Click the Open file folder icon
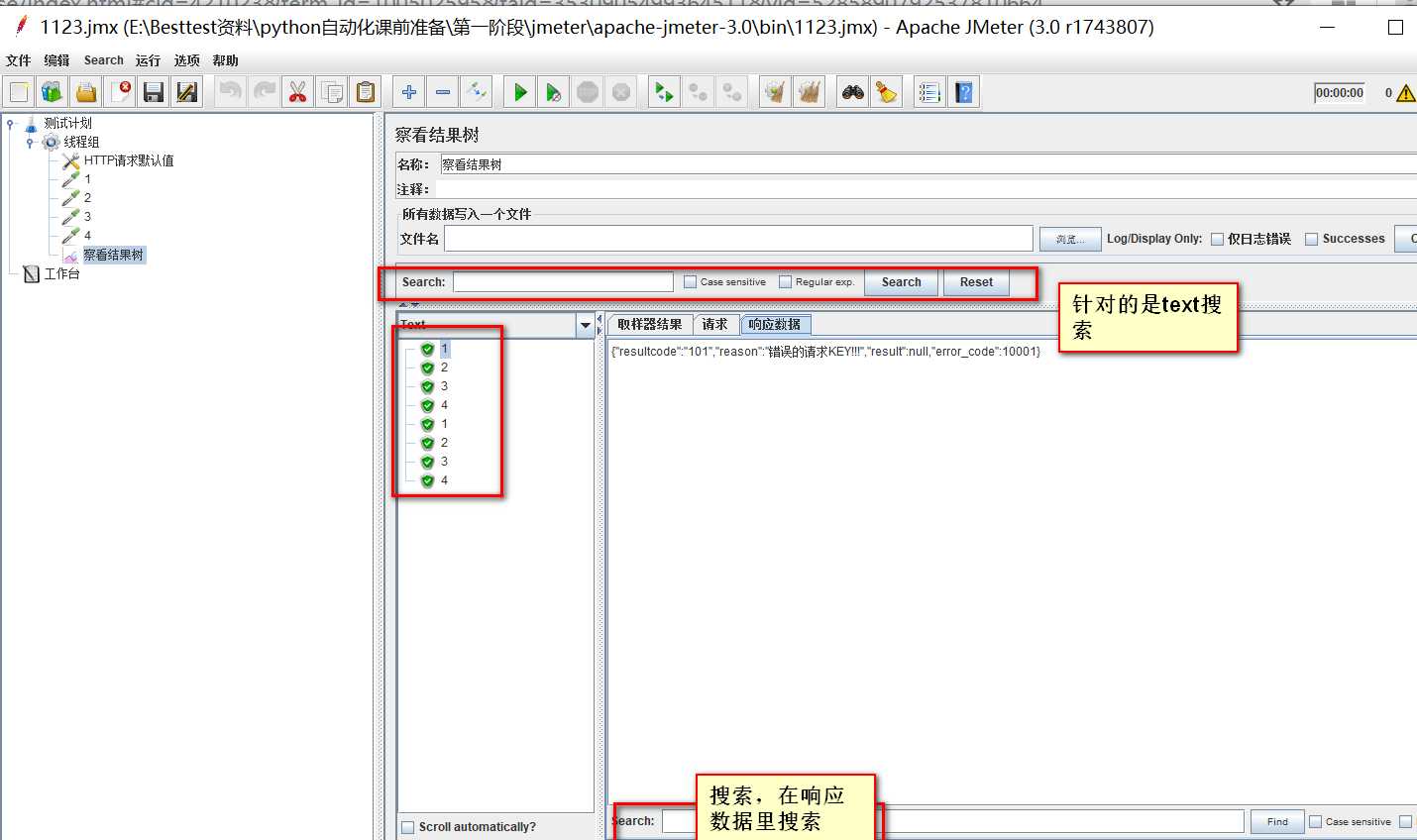Screen dimensions: 1417x840 [86, 92]
